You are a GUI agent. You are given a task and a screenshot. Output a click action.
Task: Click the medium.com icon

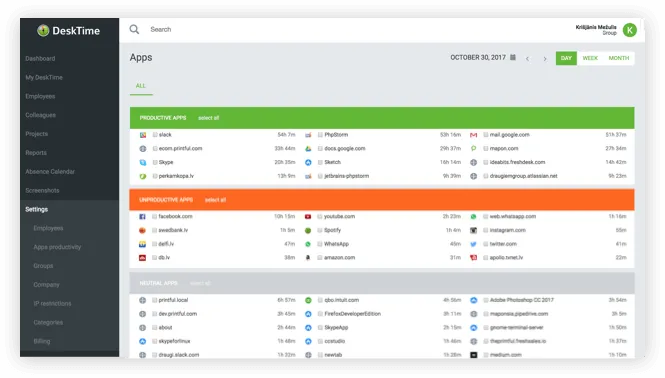(x=474, y=355)
